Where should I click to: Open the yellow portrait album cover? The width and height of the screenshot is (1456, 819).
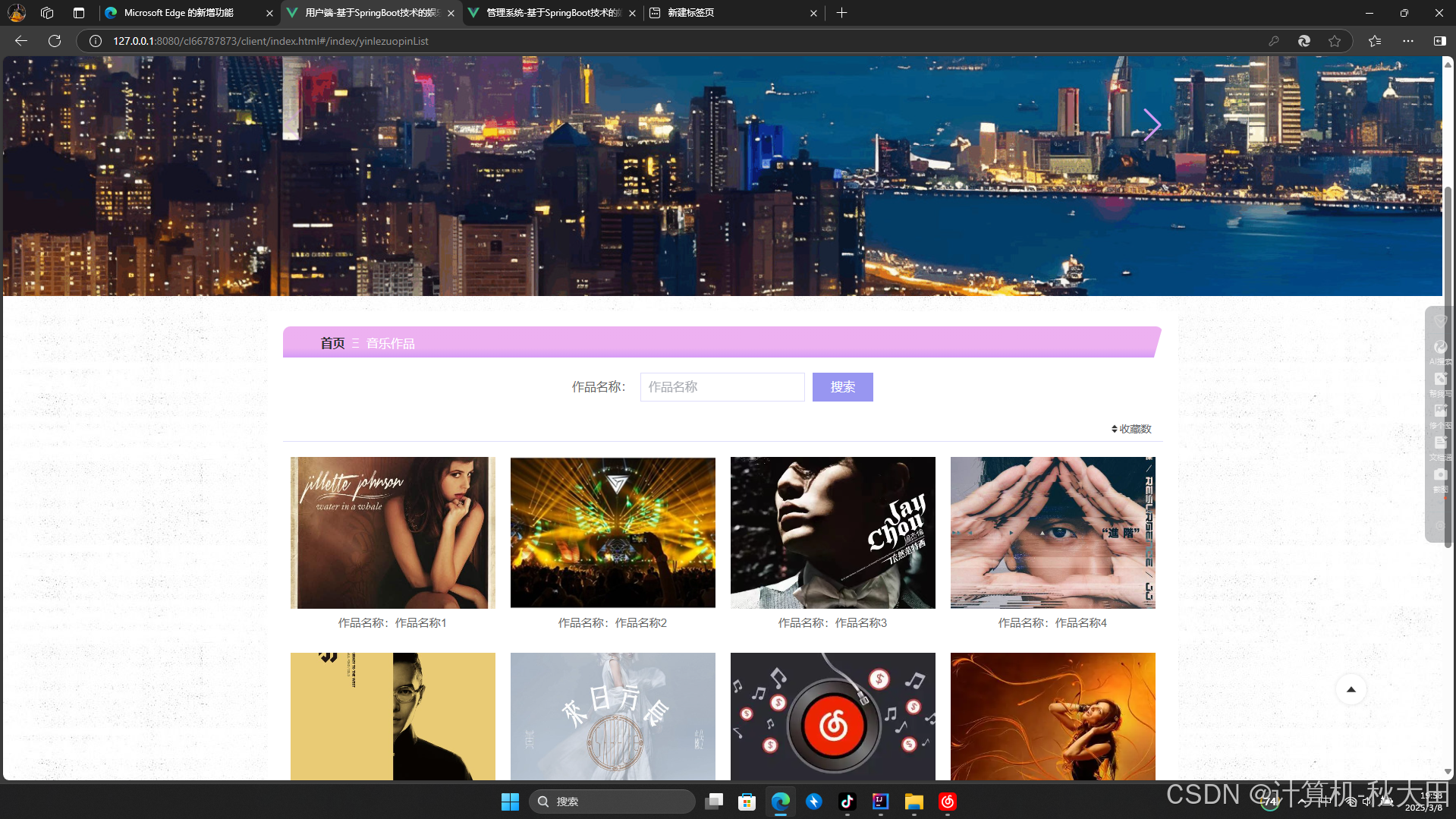point(393,717)
